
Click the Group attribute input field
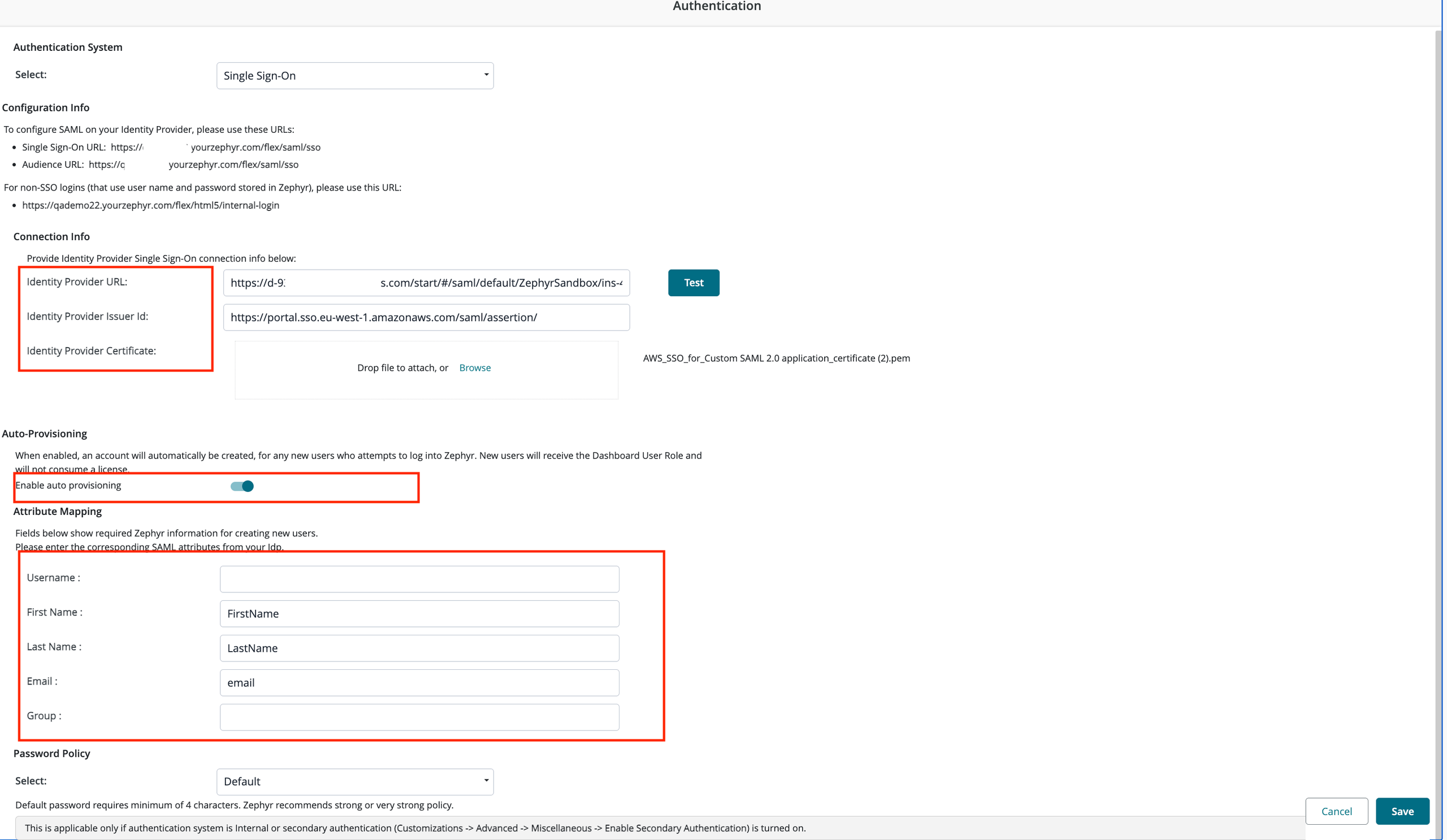[419, 717]
